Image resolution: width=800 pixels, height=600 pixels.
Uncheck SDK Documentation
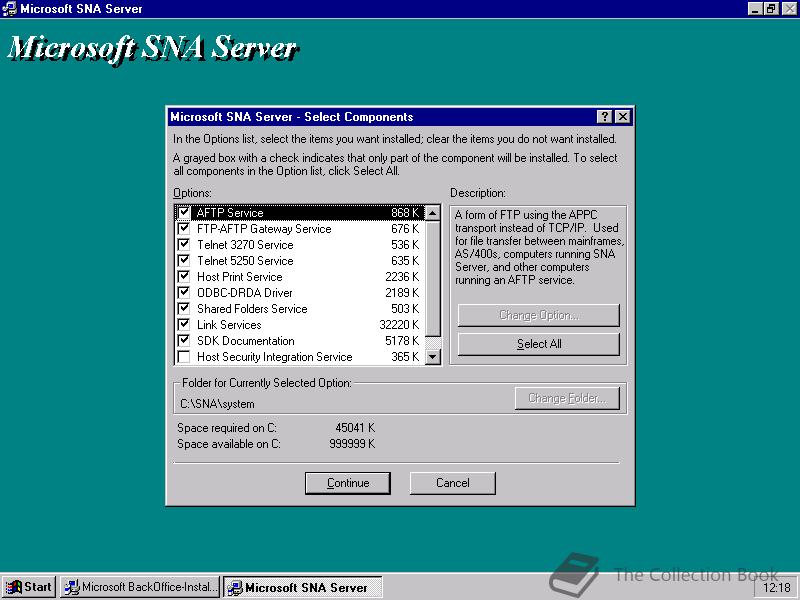(x=184, y=340)
